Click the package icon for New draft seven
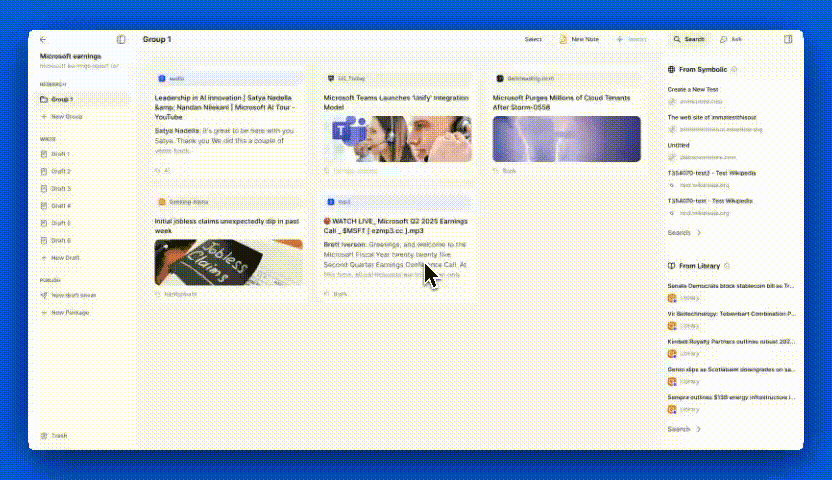Image resolution: width=832 pixels, height=480 pixels. coord(44,295)
